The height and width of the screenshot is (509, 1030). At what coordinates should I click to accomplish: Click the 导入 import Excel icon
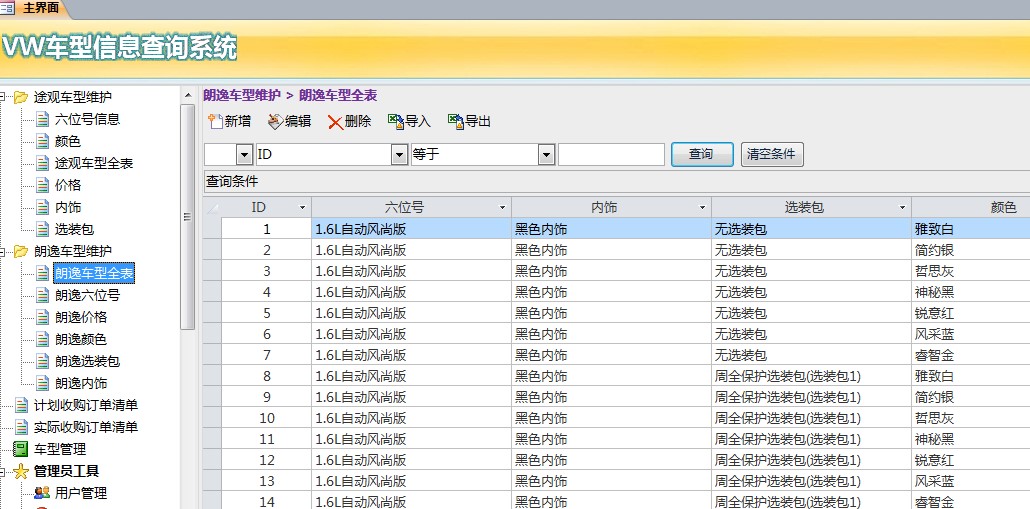[x=395, y=122]
